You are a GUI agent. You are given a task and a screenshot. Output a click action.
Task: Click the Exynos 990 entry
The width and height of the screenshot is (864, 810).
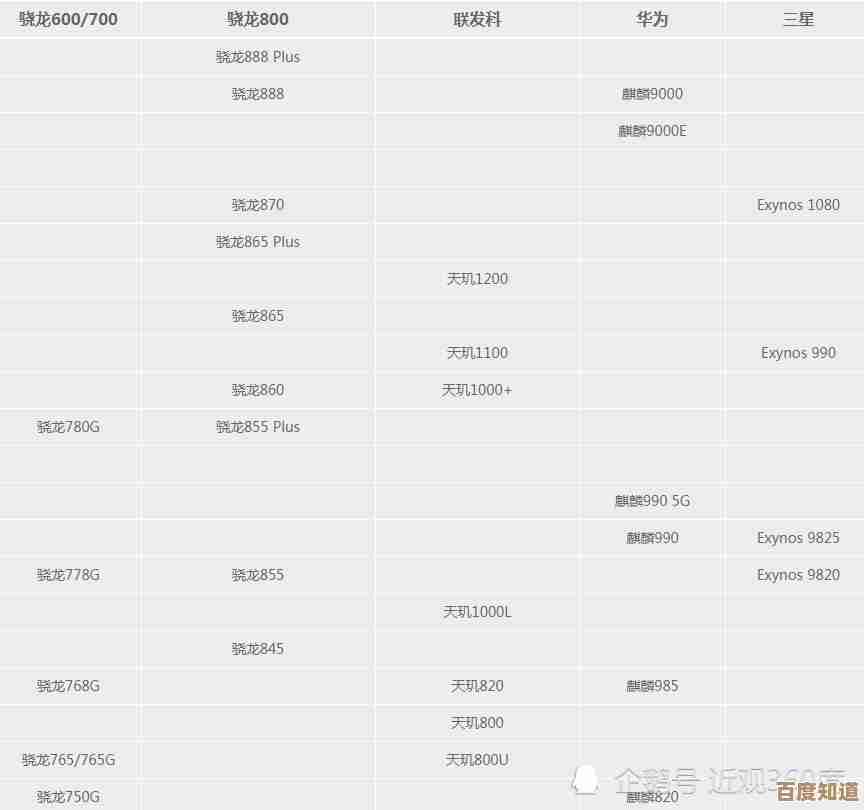tap(797, 353)
